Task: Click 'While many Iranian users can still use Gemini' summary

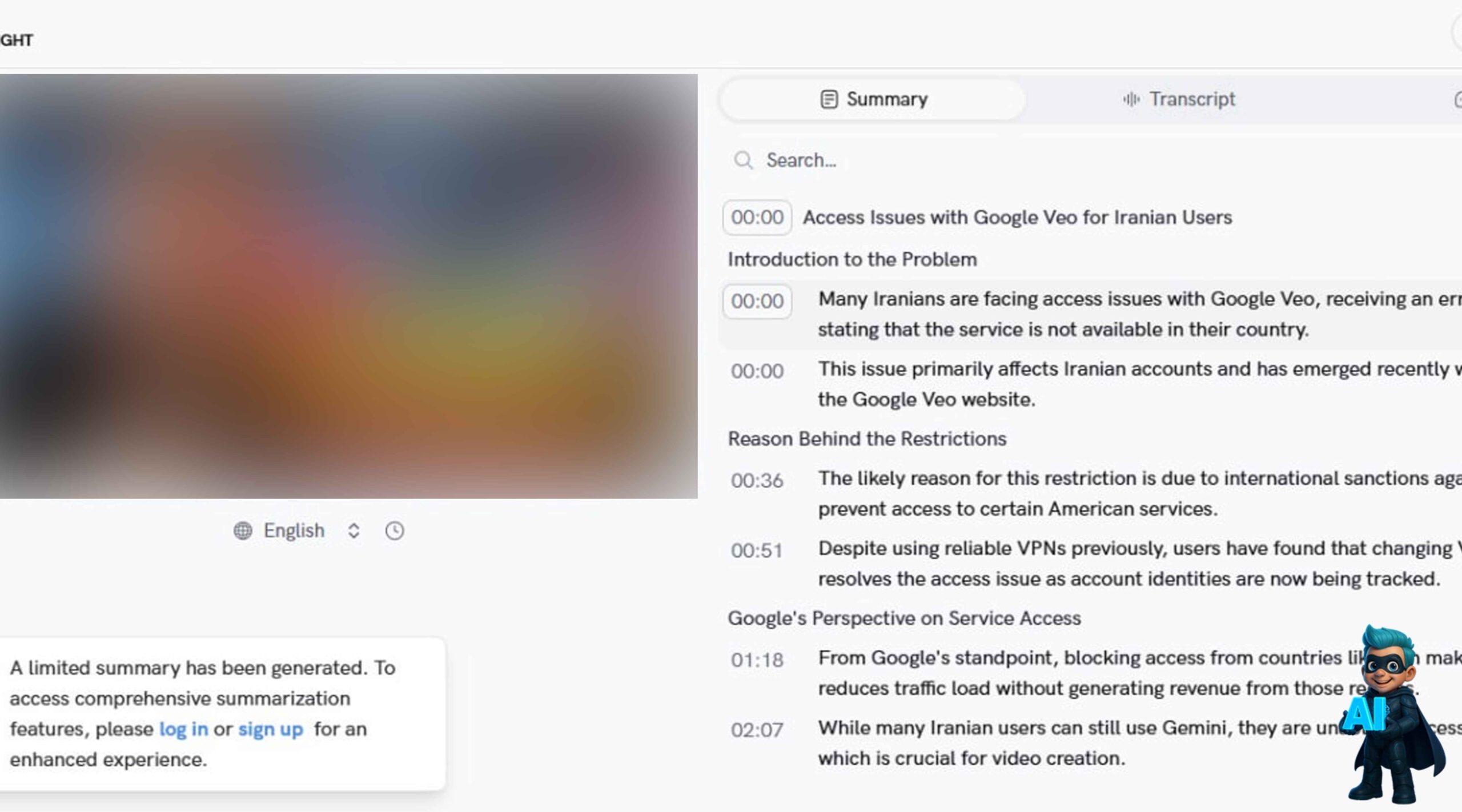Action: pyautogui.click(x=1139, y=743)
